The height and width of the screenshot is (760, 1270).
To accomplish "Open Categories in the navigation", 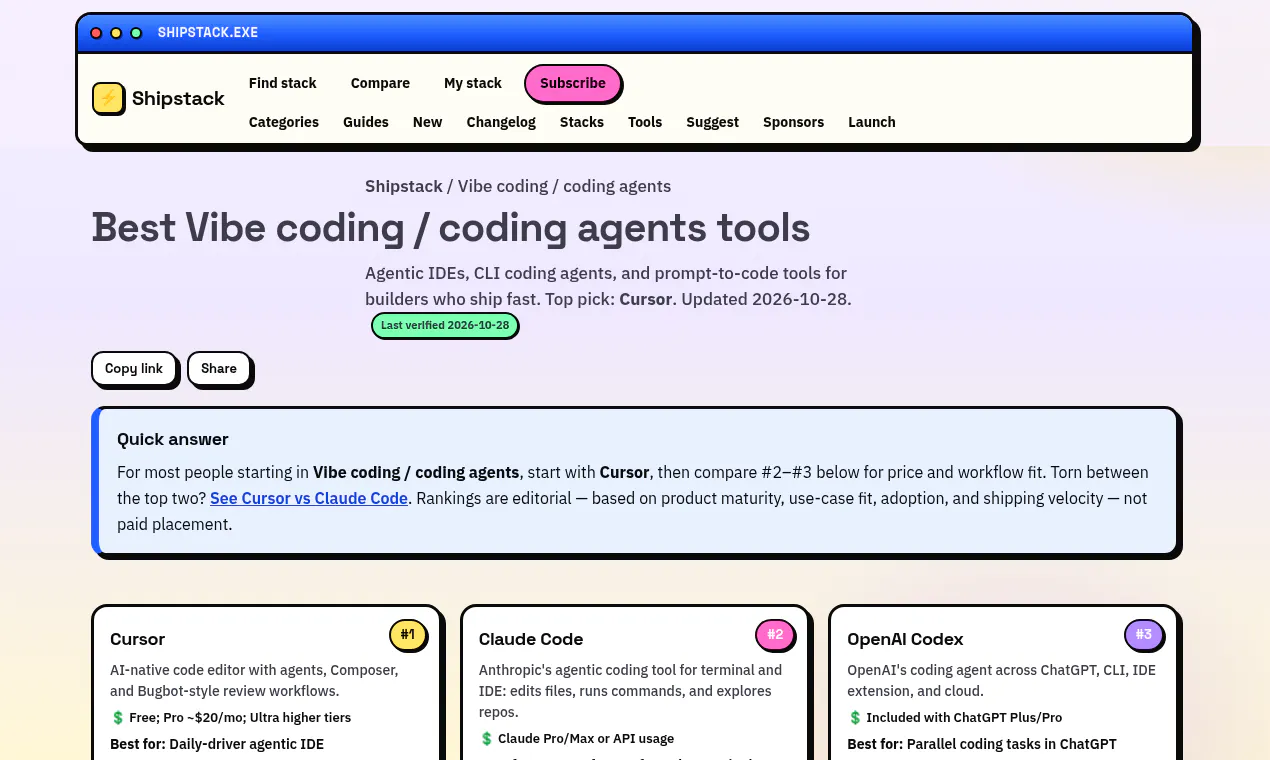I will (x=284, y=122).
